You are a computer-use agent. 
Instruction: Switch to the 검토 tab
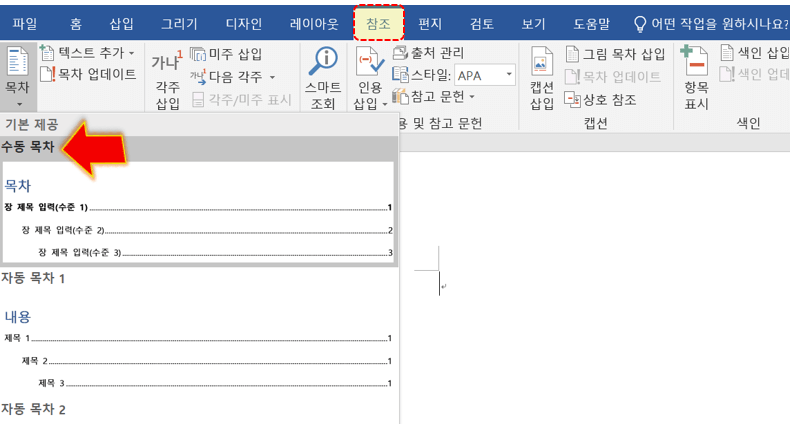coord(482,24)
